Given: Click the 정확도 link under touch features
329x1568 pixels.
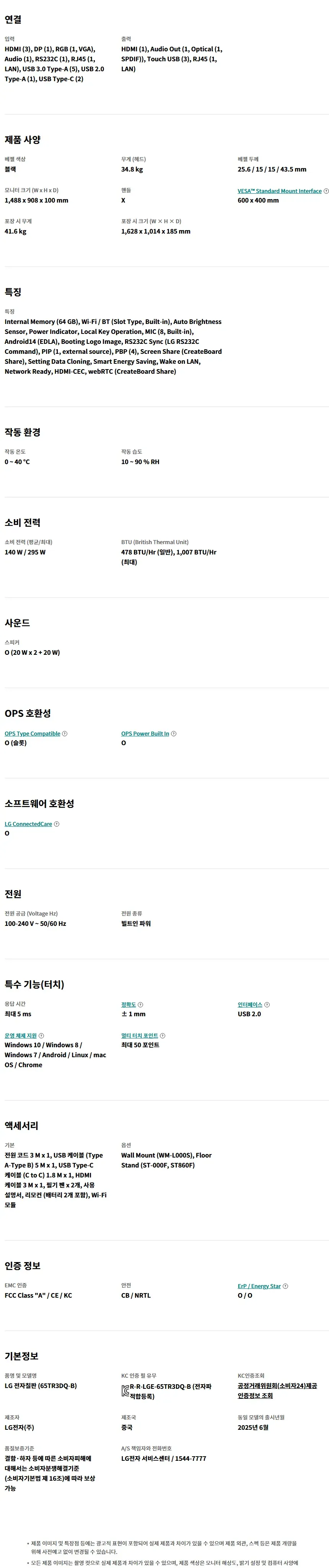Looking at the screenshot, I should click(x=128, y=1004).
